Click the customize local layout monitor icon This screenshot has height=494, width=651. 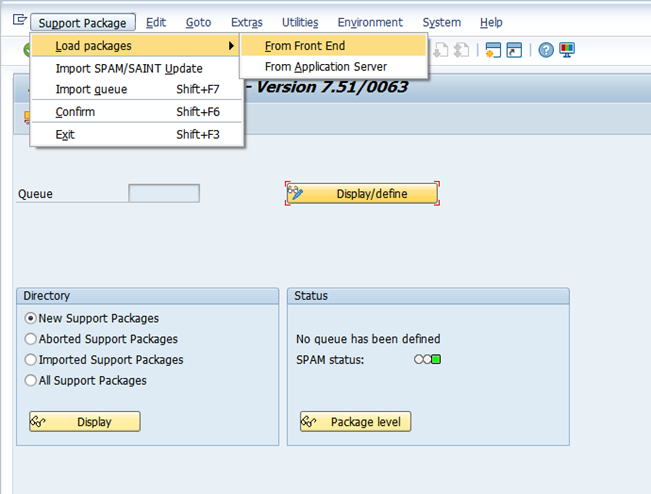(x=567, y=50)
